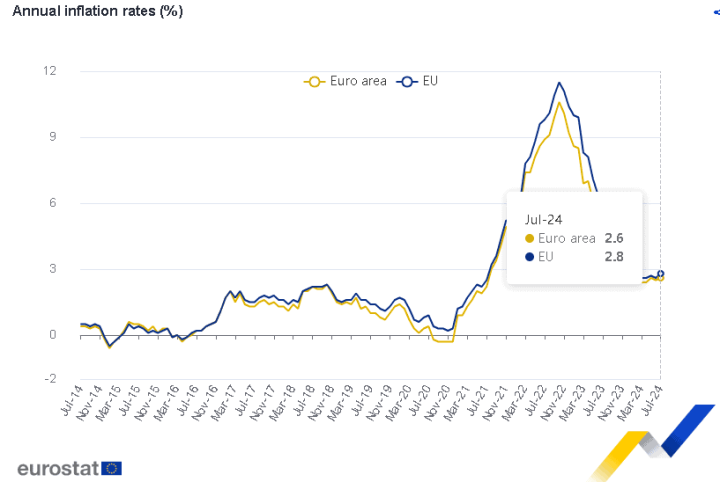The width and height of the screenshot is (720, 482).
Task: Click the partially visible share icon at top right
Action: click(717, 12)
